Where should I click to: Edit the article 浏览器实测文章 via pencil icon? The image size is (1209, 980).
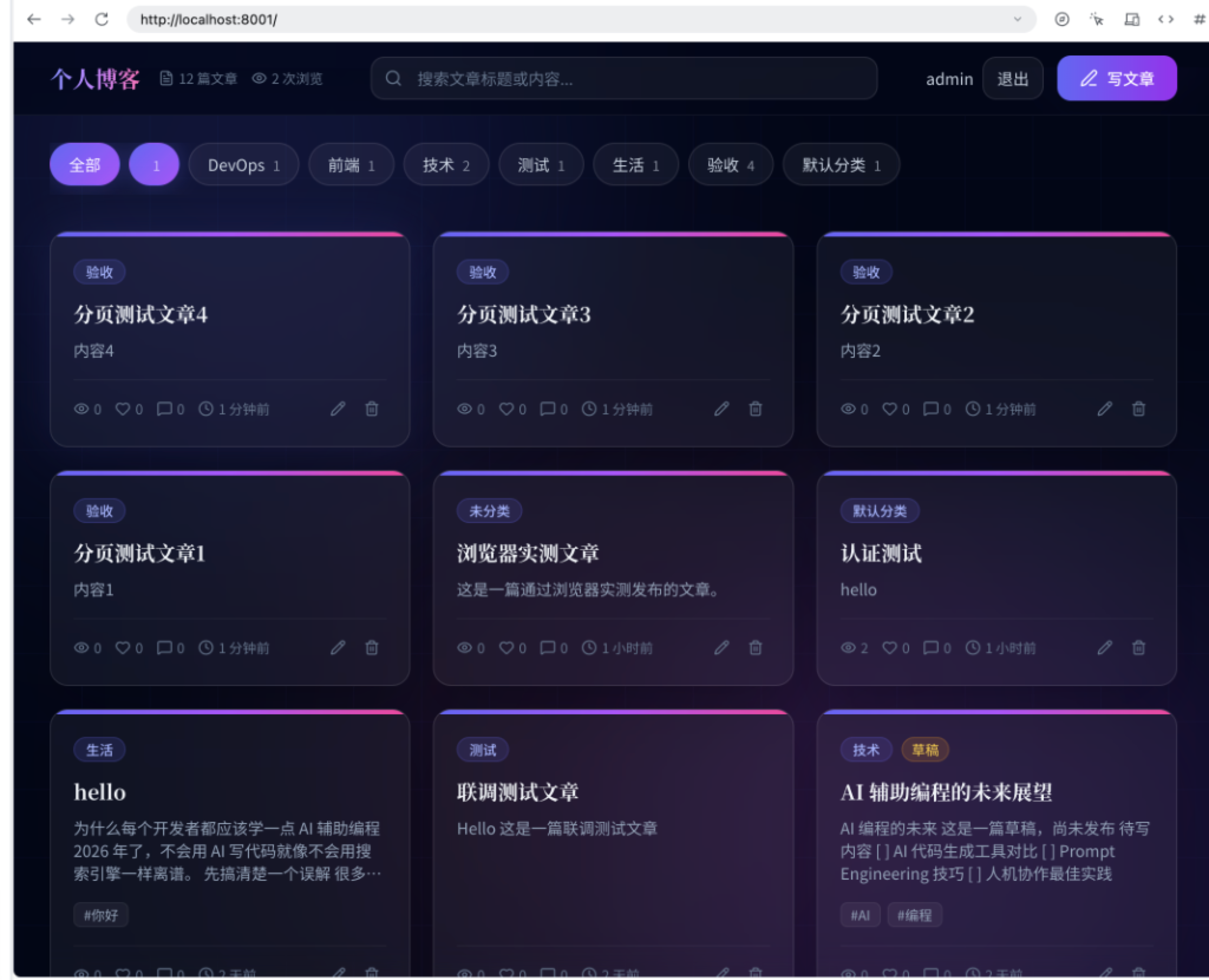pyautogui.click(x=721, y=648)
